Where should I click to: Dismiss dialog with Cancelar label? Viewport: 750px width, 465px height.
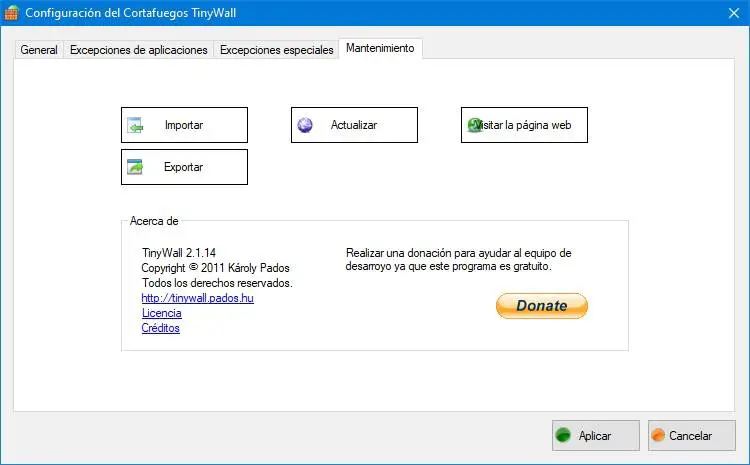690,436
